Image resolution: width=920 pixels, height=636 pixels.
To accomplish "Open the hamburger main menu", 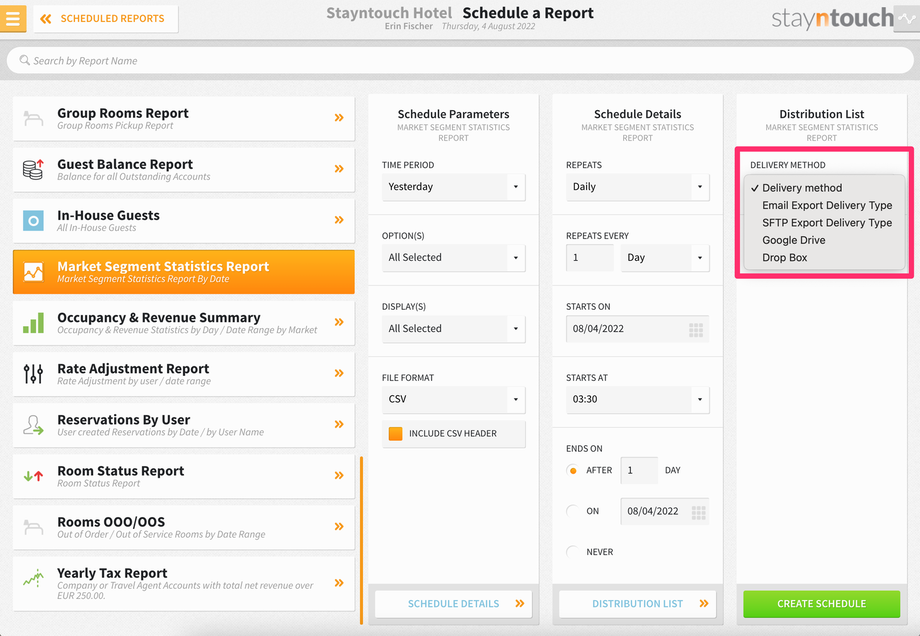I will [x=12, y=18].
